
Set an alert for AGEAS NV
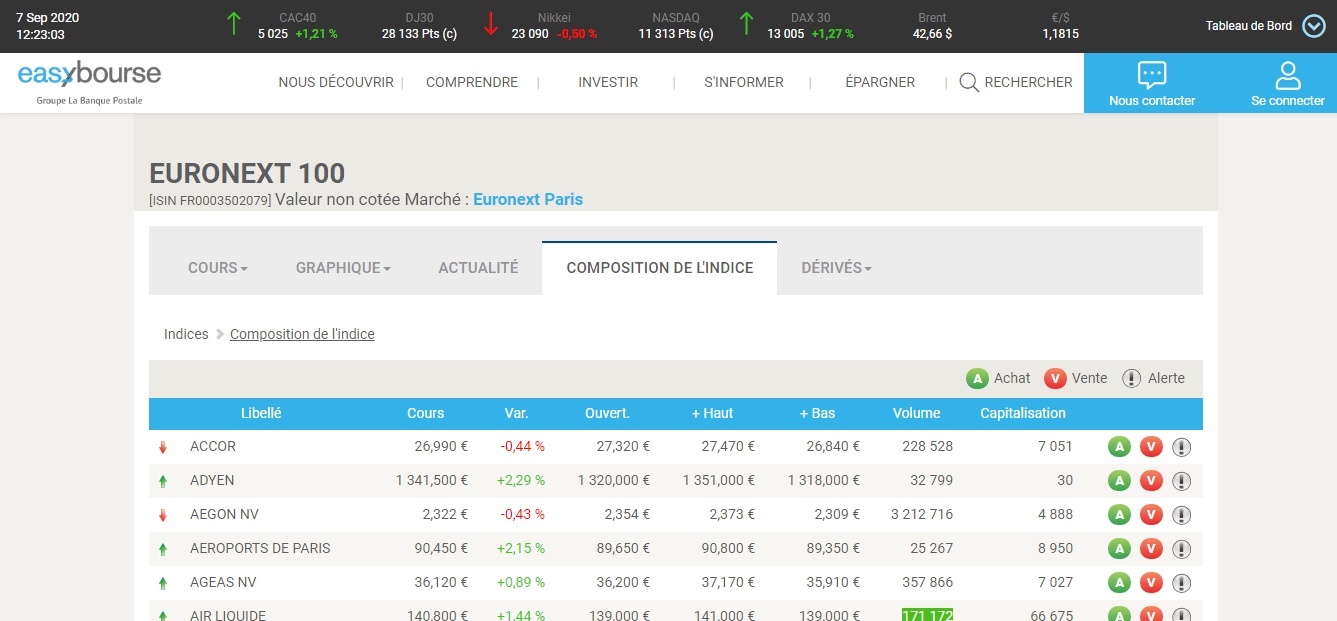(1181, 583)
